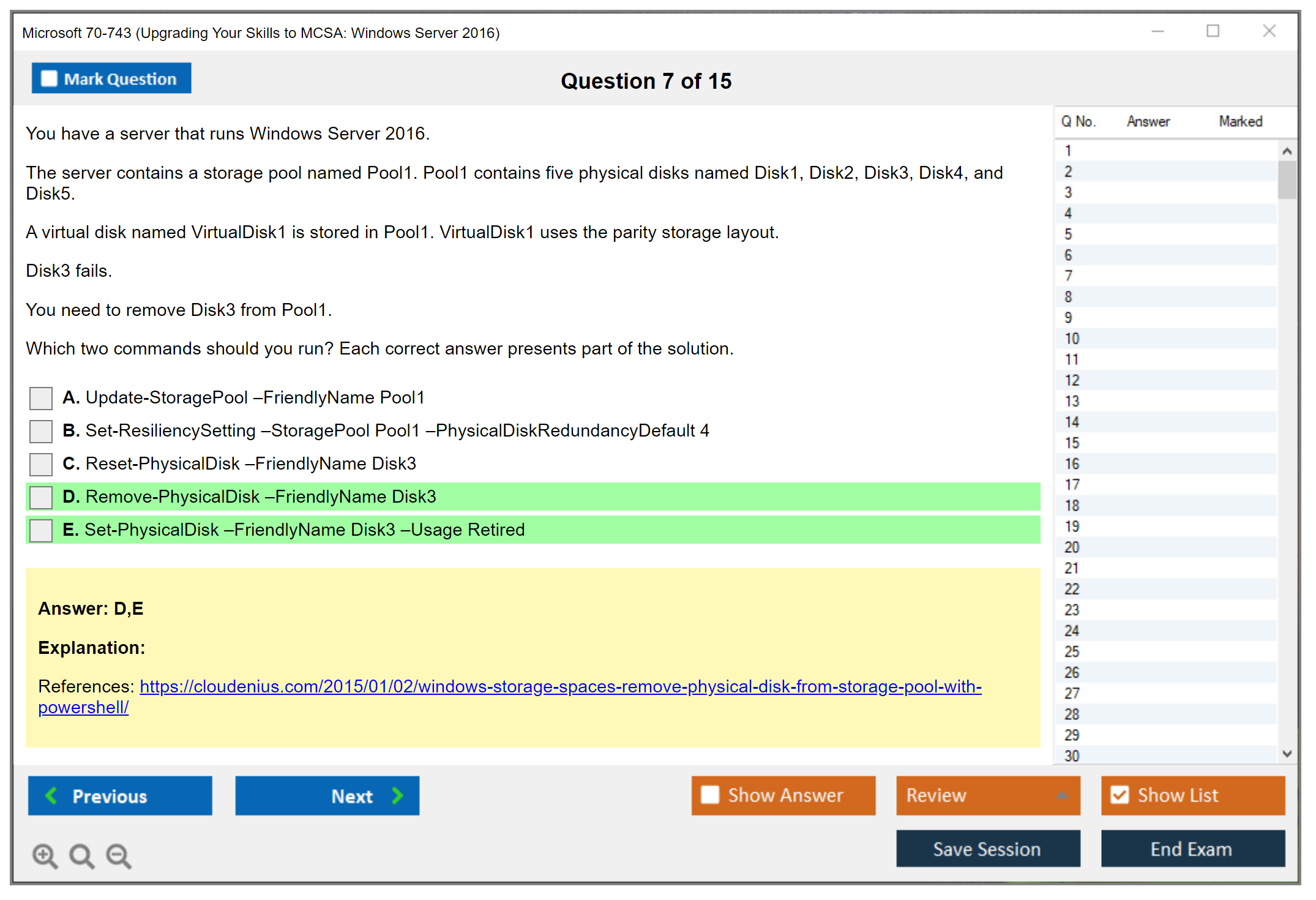This screenshot has height=900, width=1316.
Task: Click the zoom out magnifier icon
Action: click(118, 855)
